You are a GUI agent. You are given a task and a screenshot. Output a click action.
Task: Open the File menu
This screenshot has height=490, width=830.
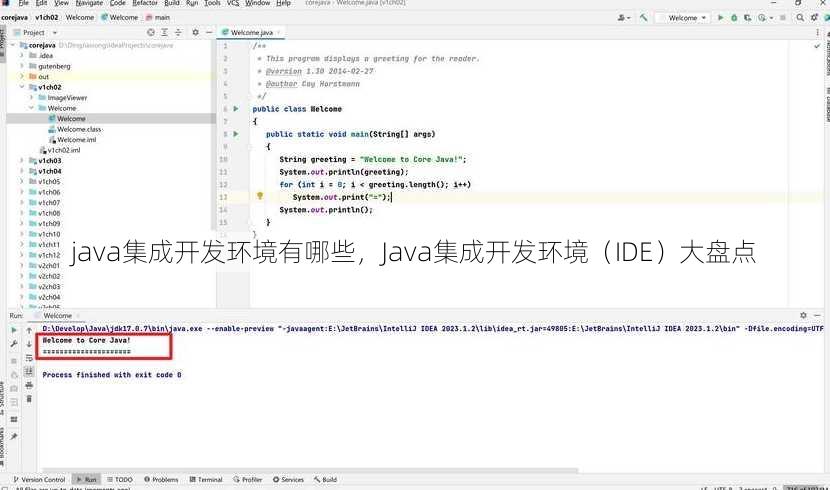point(23,3)
